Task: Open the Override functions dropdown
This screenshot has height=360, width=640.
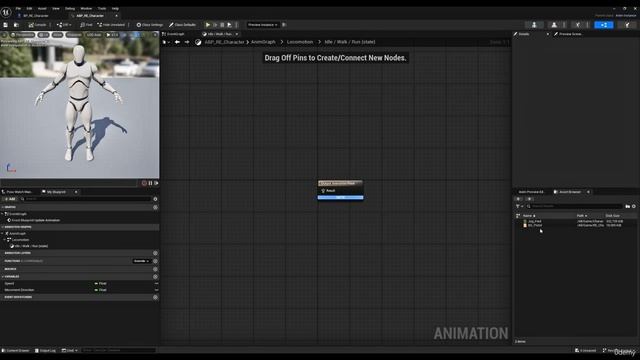Action: pos(142,261)
